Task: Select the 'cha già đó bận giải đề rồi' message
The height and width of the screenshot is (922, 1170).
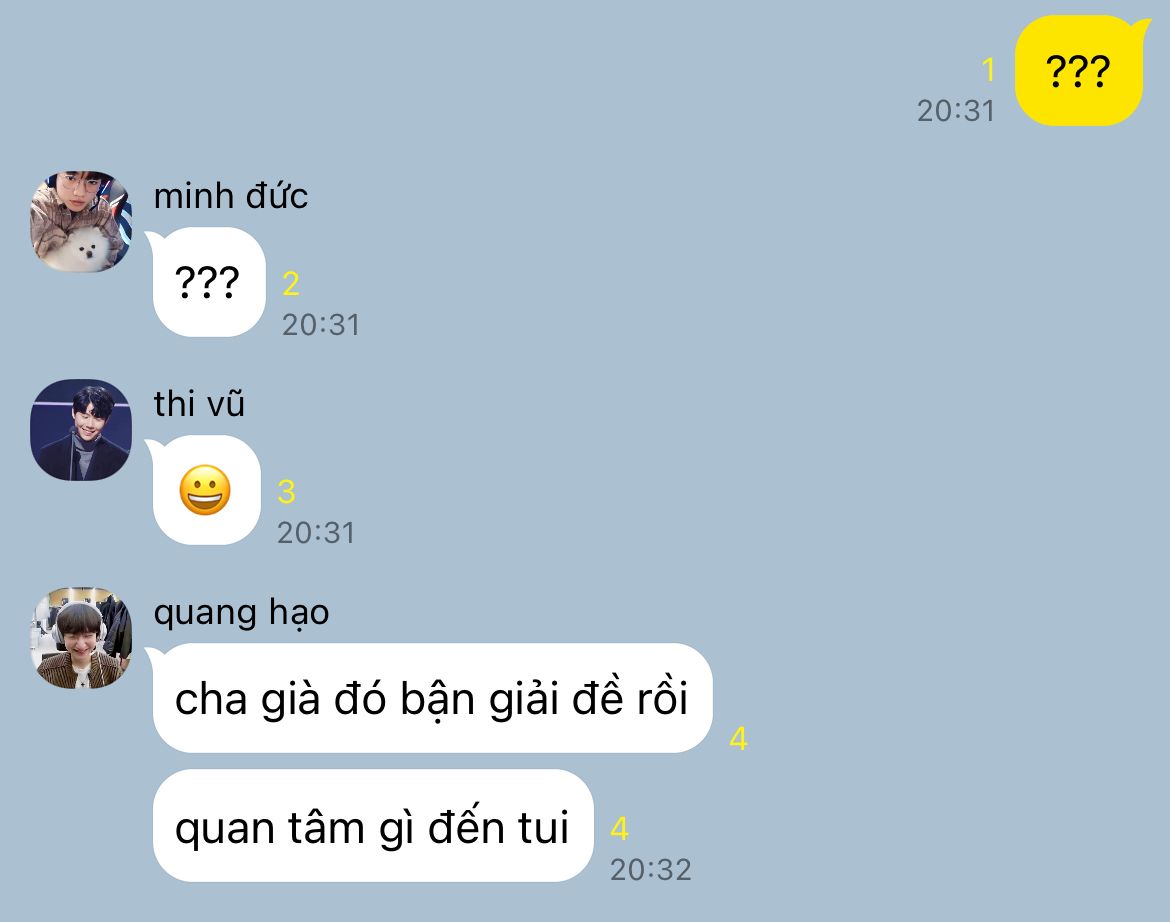Action: tap(431, 698)
